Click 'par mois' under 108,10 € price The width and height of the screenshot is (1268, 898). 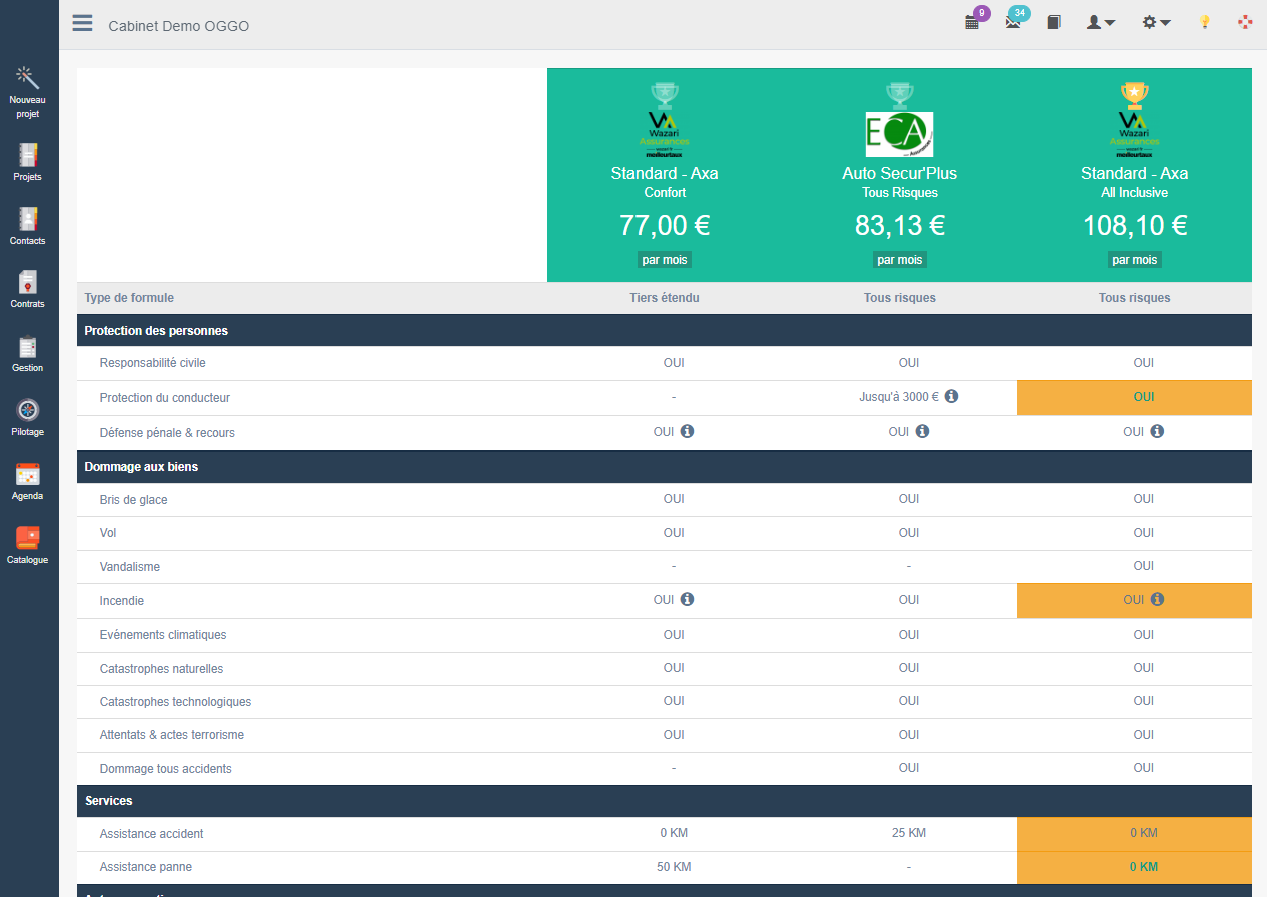point(1134,260)
